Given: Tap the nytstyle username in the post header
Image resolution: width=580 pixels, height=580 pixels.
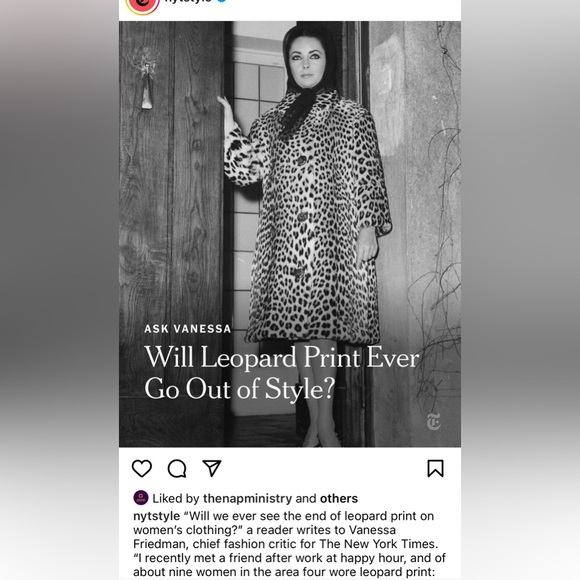Looking at the screenshot, I should tap(188, 1).
